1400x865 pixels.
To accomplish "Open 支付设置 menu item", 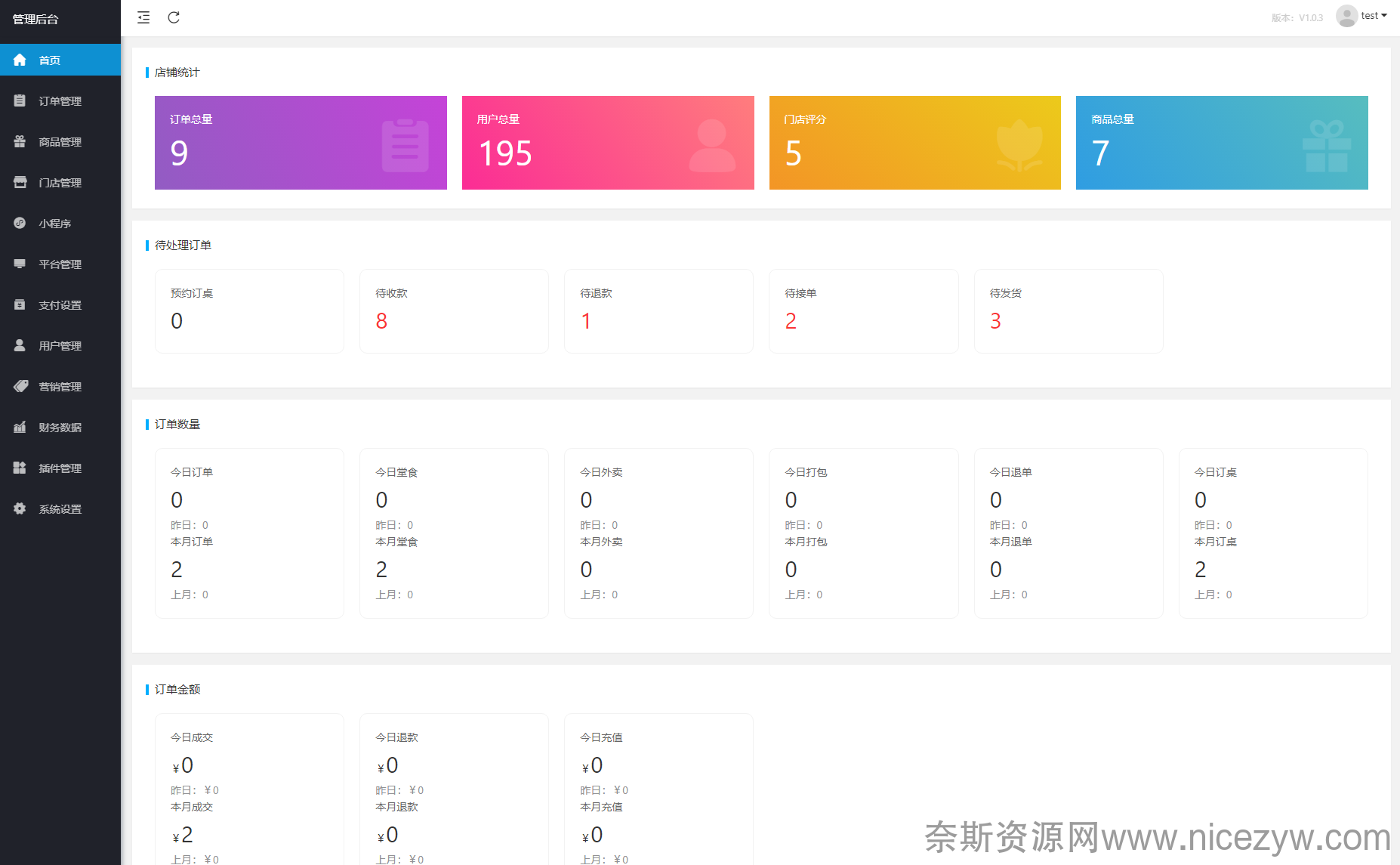I will 60,304.
